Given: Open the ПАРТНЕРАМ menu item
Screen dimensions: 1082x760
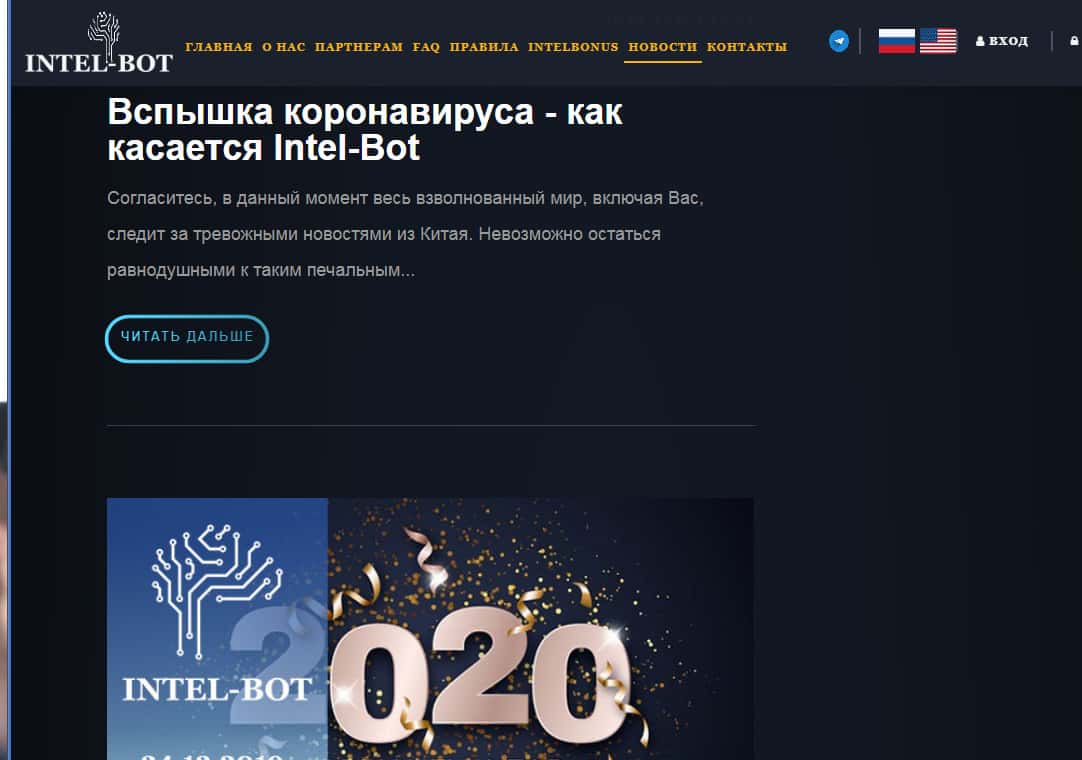Looking at the screenshot, I should [x=359, y=47].
